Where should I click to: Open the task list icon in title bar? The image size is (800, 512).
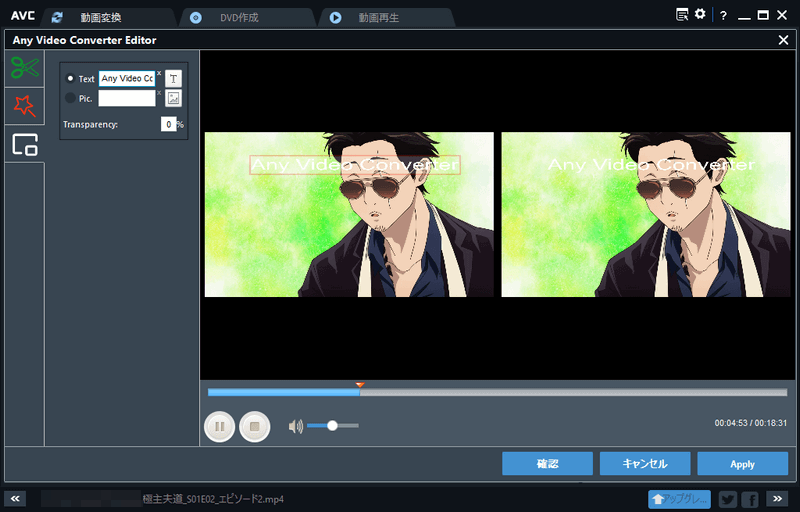click(682, 15)
